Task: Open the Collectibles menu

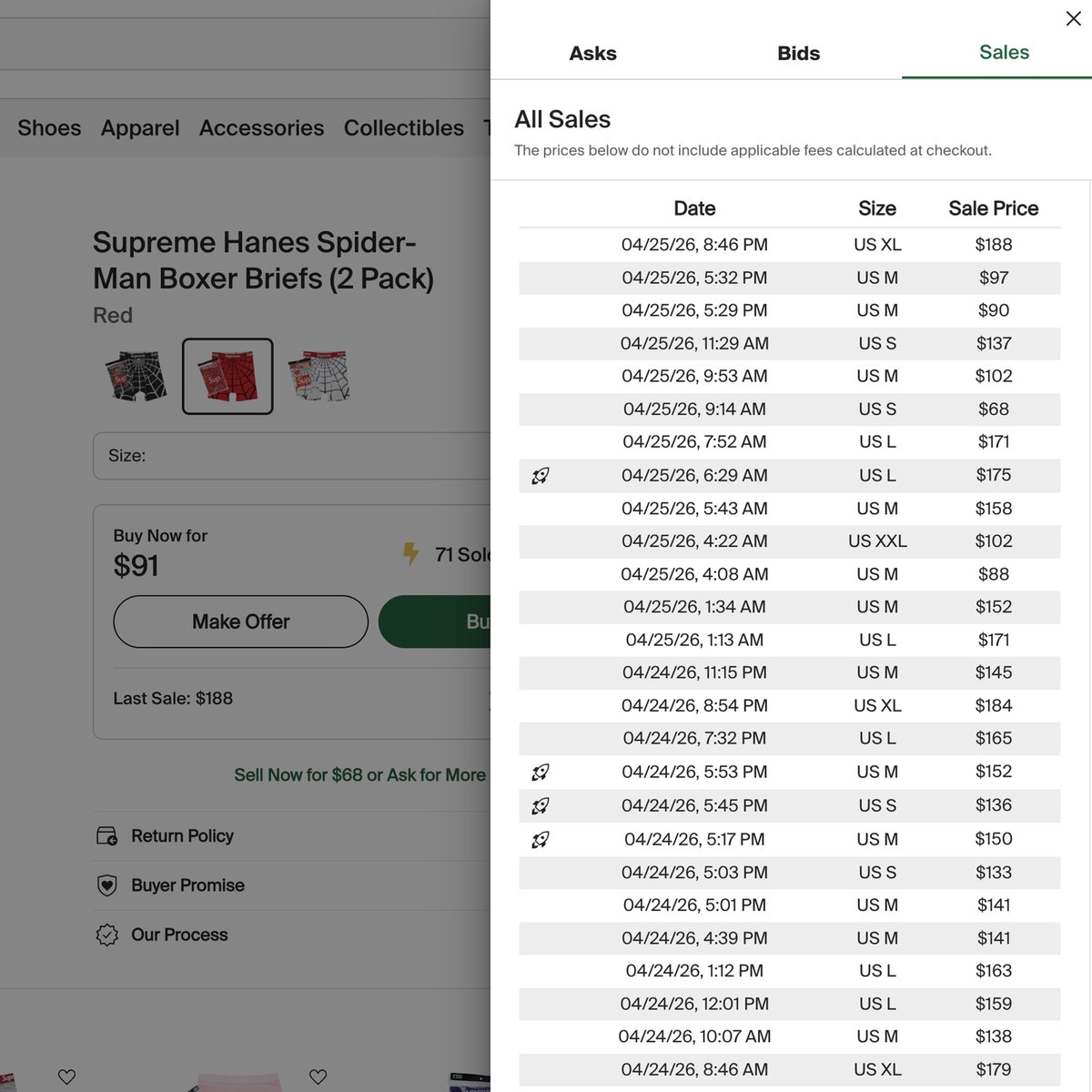Action: (x=404, y=128)
